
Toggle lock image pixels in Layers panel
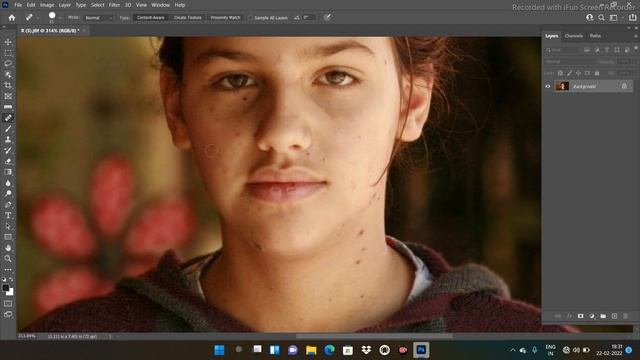(x=569, y=73)
